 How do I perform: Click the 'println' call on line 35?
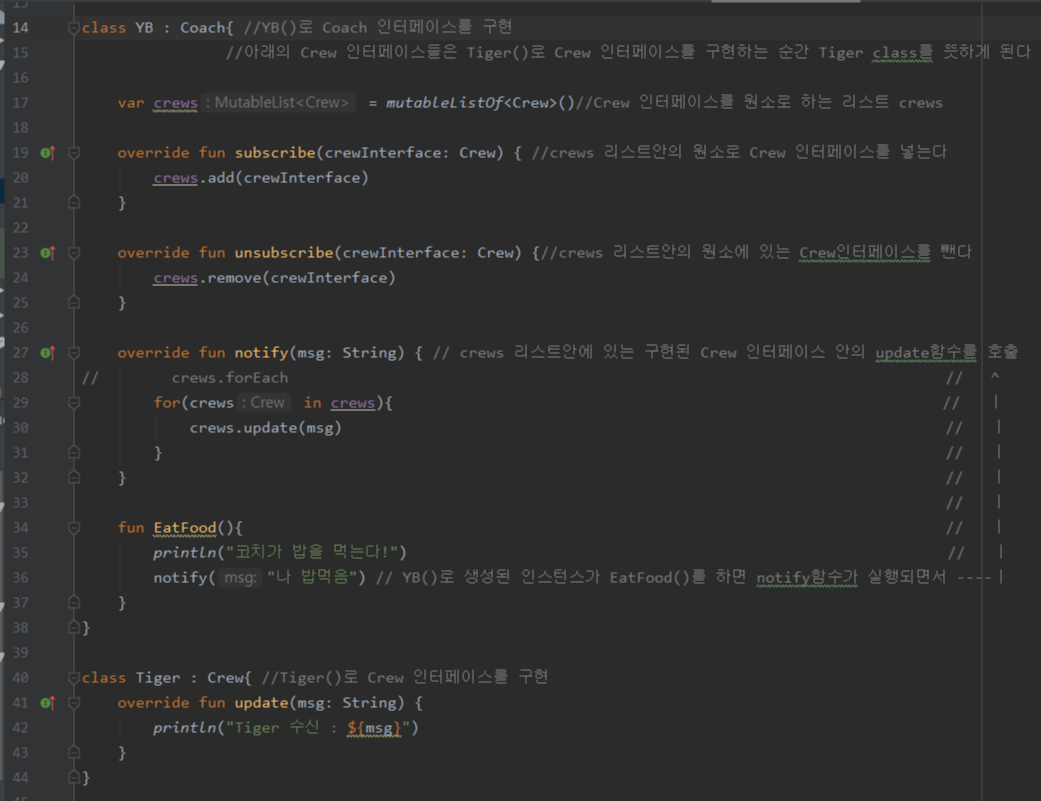coord(185,553)
